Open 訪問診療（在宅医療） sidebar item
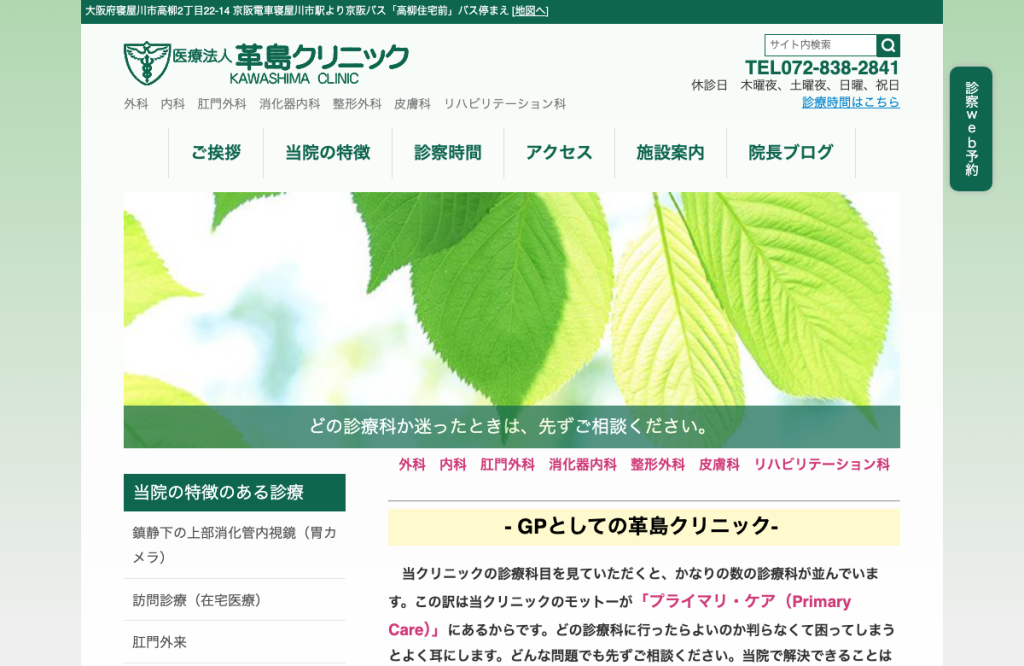Viewport: 1024px width, 666px height. (x=234, y=600)
